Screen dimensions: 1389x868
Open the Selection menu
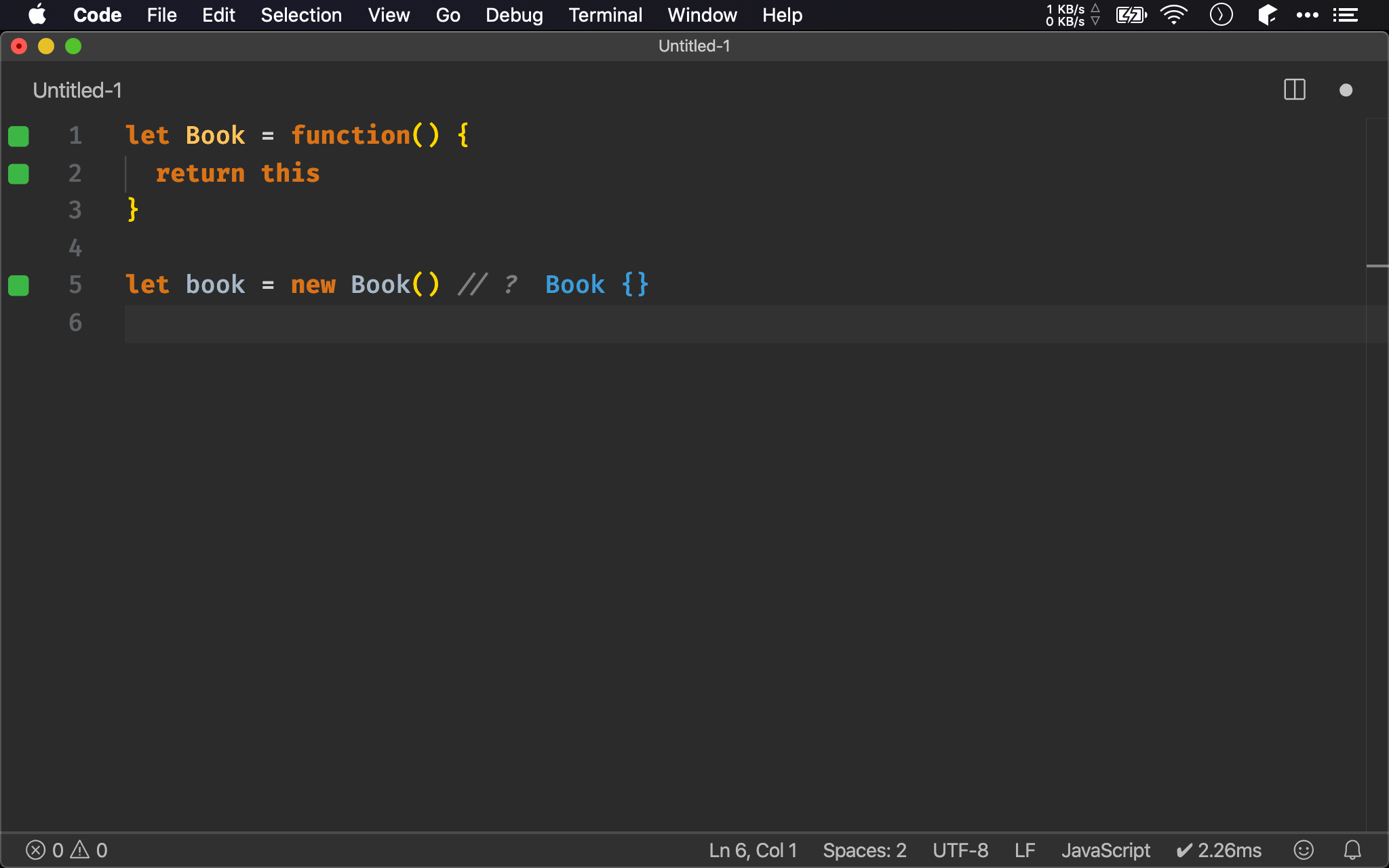pos(301,15)
